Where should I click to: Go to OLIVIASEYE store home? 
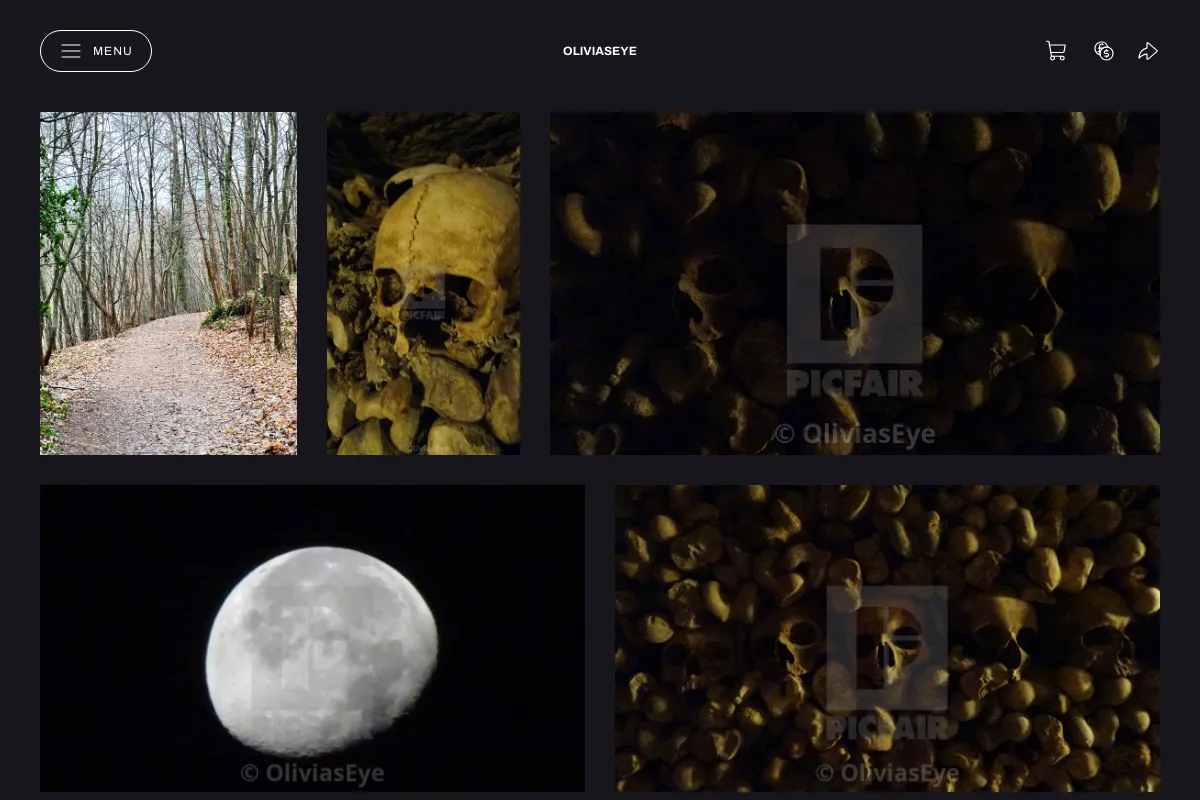coord(600,51)
